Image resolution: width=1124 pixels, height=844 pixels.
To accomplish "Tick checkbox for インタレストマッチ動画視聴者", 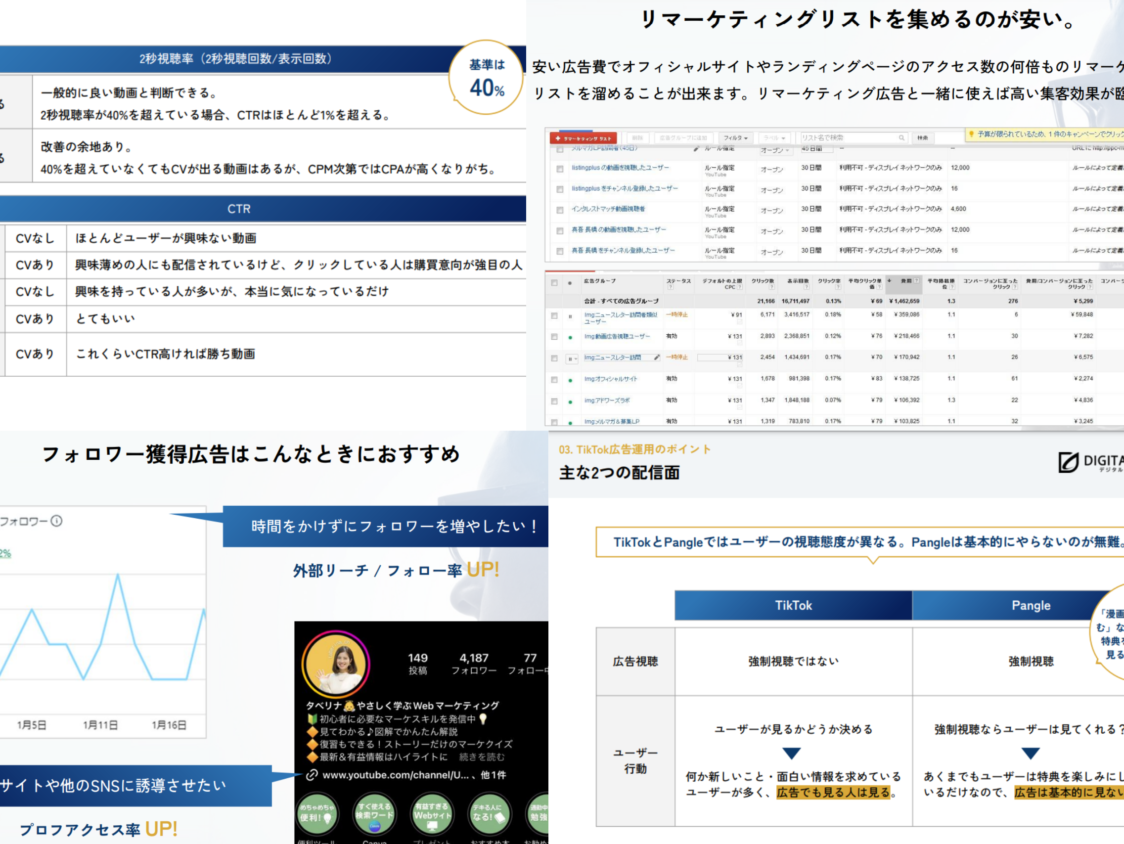I will pos(560,210).
